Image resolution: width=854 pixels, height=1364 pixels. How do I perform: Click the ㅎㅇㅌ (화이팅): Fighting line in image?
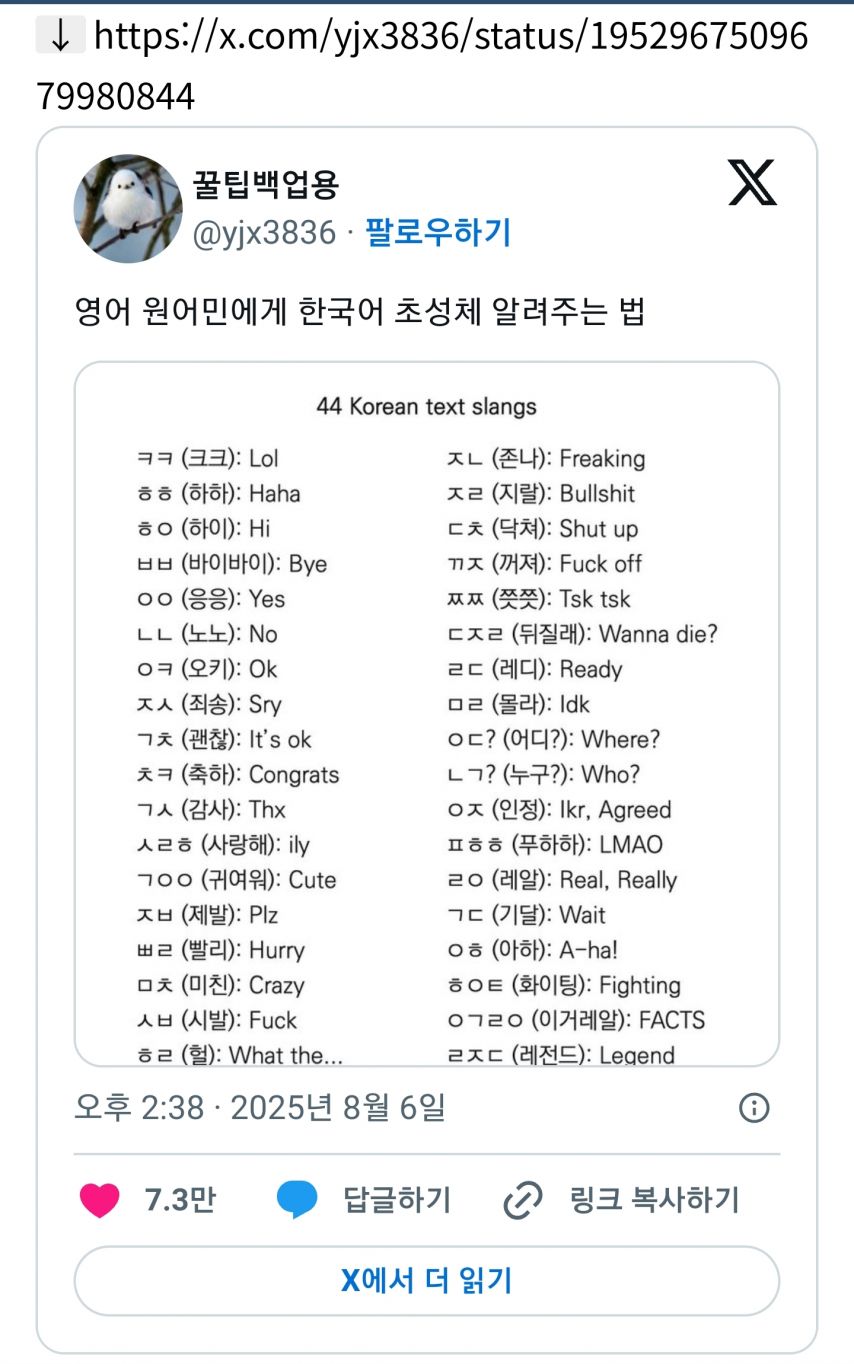[x=563, y=986]
